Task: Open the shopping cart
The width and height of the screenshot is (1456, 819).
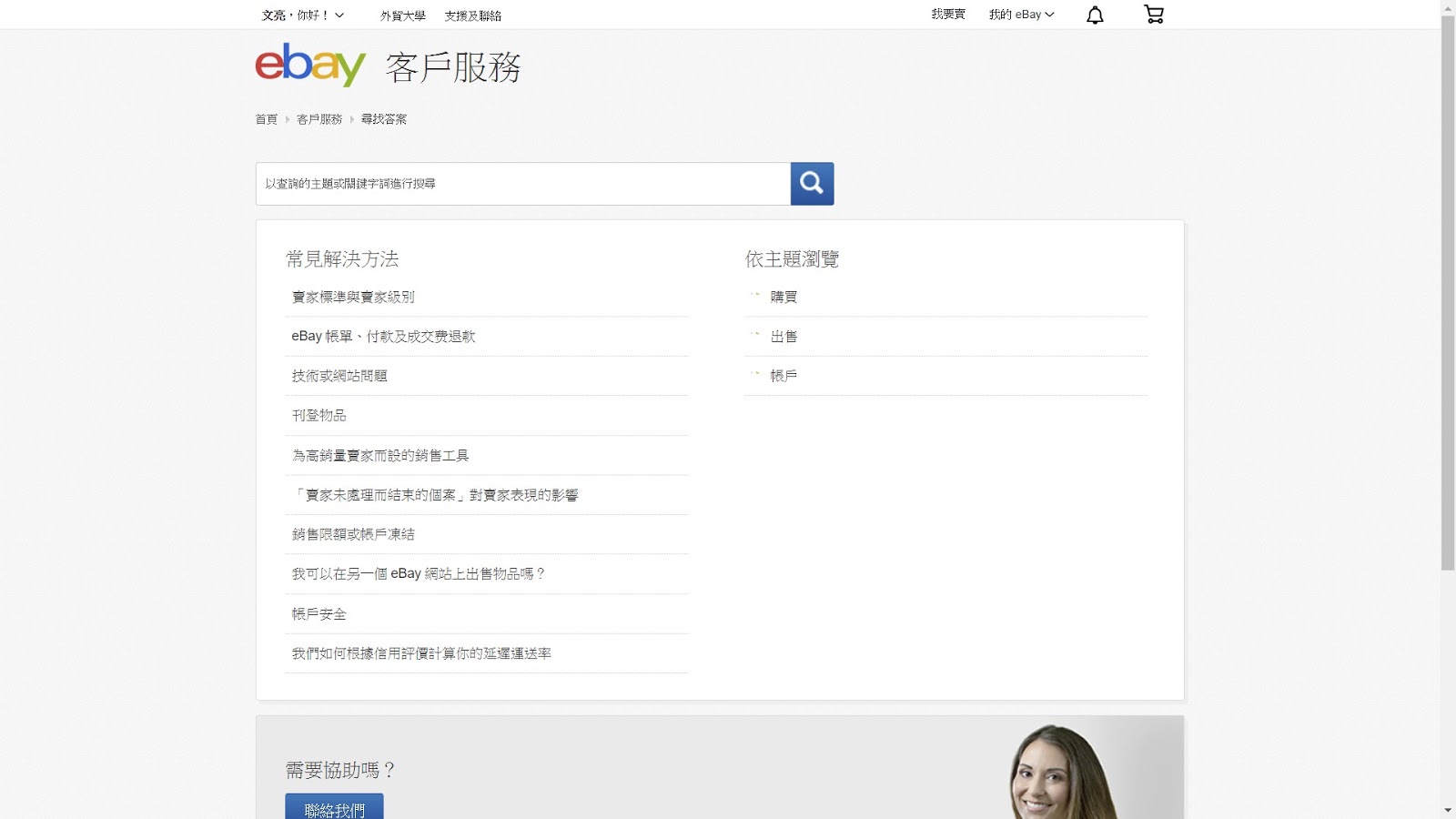Action: pos(1154,15)
